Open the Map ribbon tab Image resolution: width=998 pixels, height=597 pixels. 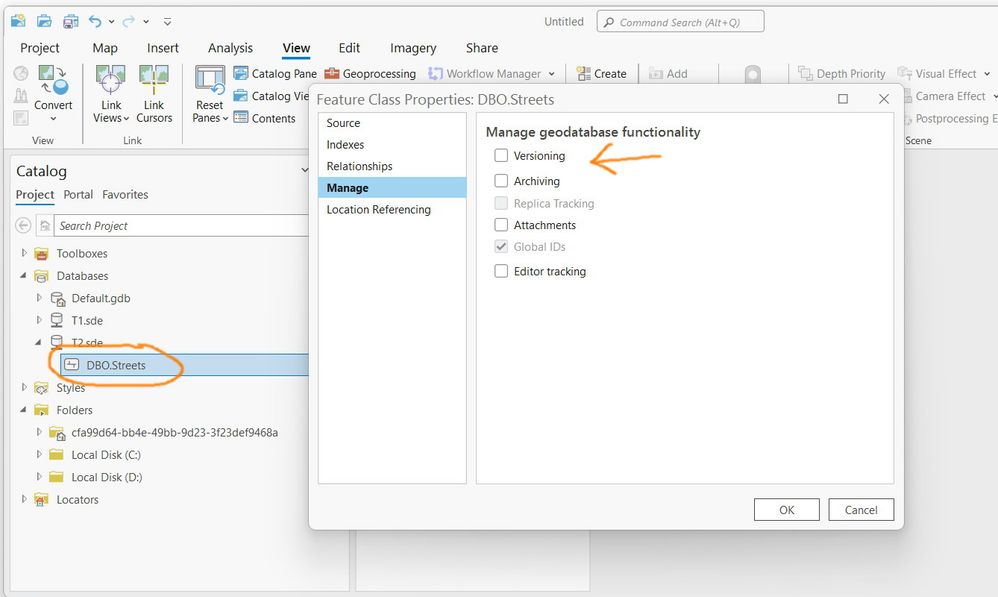click(105, 48)
